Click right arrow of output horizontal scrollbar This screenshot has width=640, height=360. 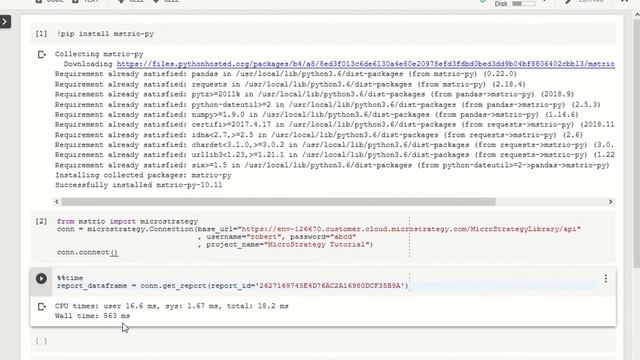pyautogui.click(x=611, y=202)
